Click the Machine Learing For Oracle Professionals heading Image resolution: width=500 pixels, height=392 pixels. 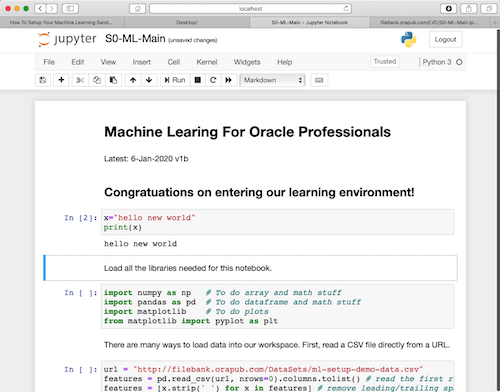click(247, 132)
